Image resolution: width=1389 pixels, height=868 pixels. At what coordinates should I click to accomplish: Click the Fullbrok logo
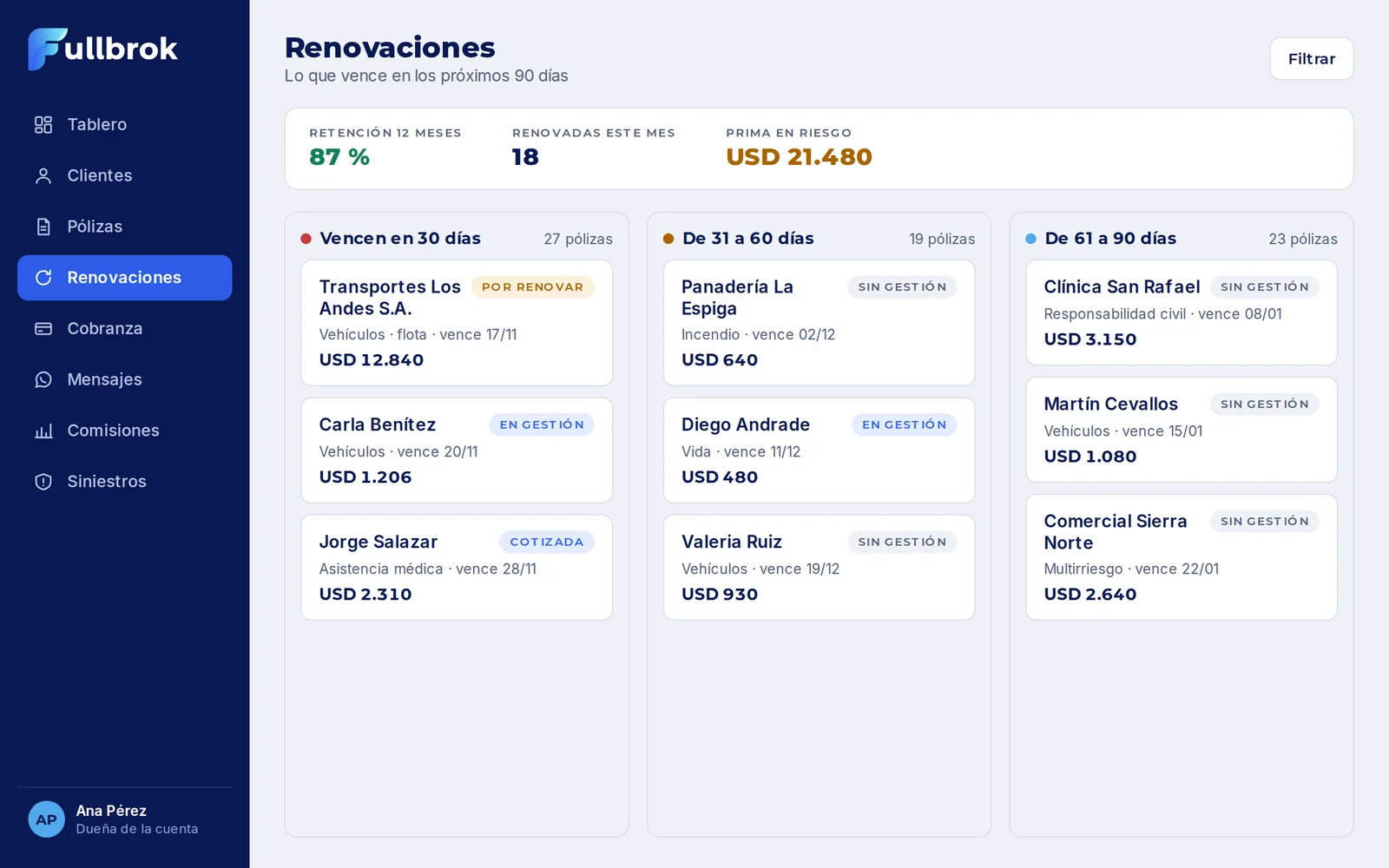(102, 49)
